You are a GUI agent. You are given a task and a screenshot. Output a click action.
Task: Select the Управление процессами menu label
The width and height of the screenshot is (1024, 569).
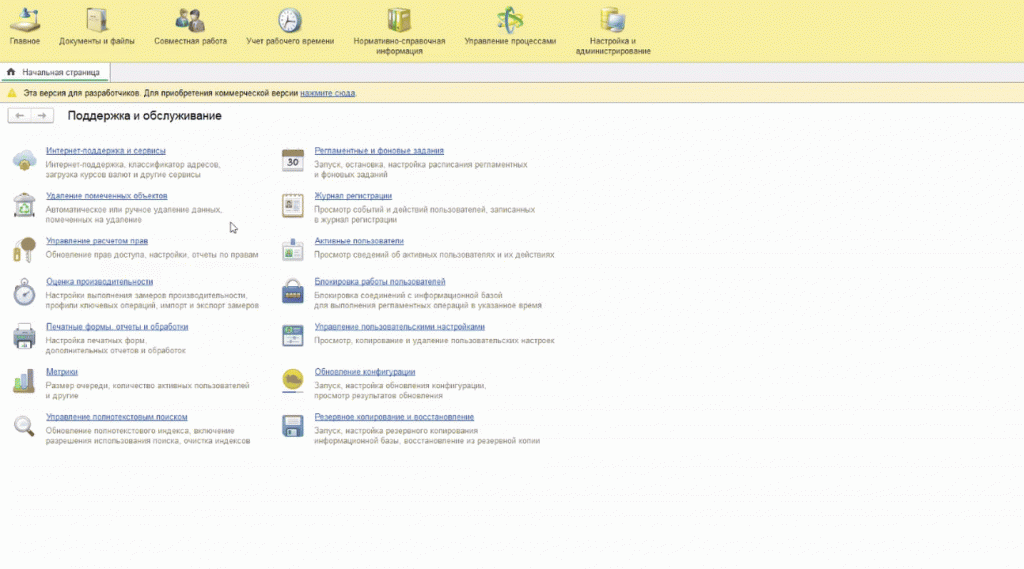(x=509, y=41)
